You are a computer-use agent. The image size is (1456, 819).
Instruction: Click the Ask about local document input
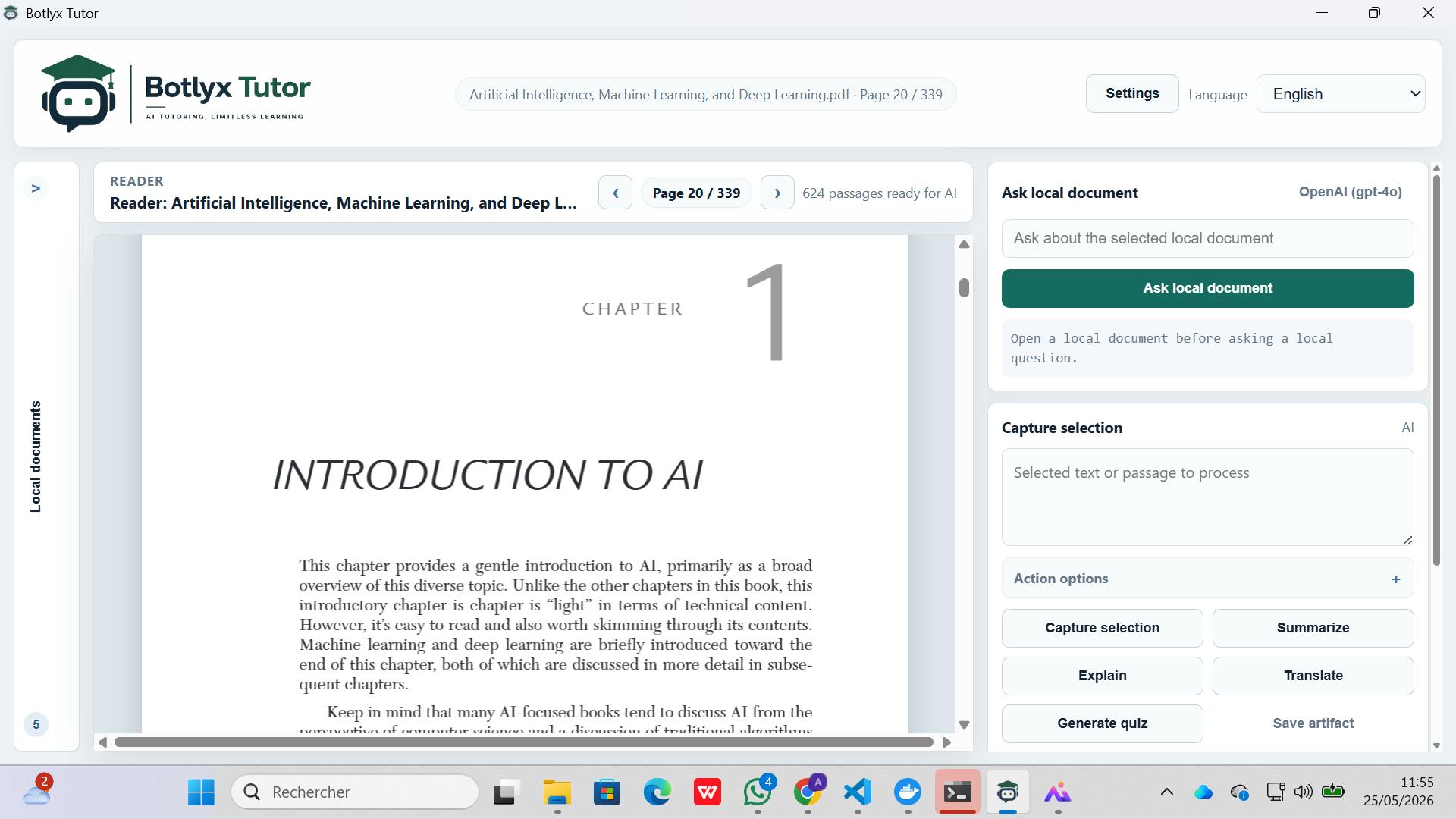coord(1207,238)
